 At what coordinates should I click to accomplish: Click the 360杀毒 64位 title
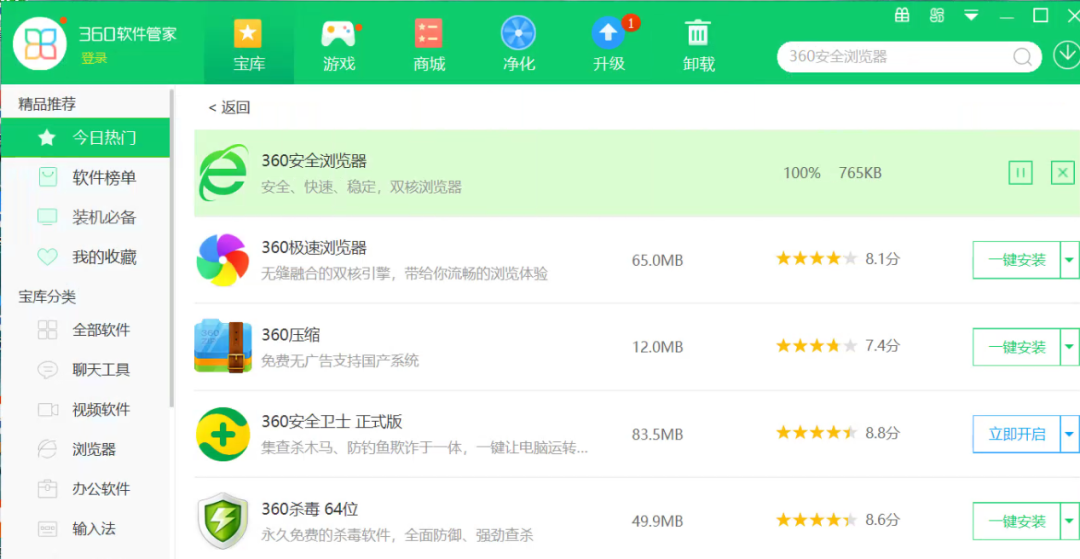tap(310, 509)
